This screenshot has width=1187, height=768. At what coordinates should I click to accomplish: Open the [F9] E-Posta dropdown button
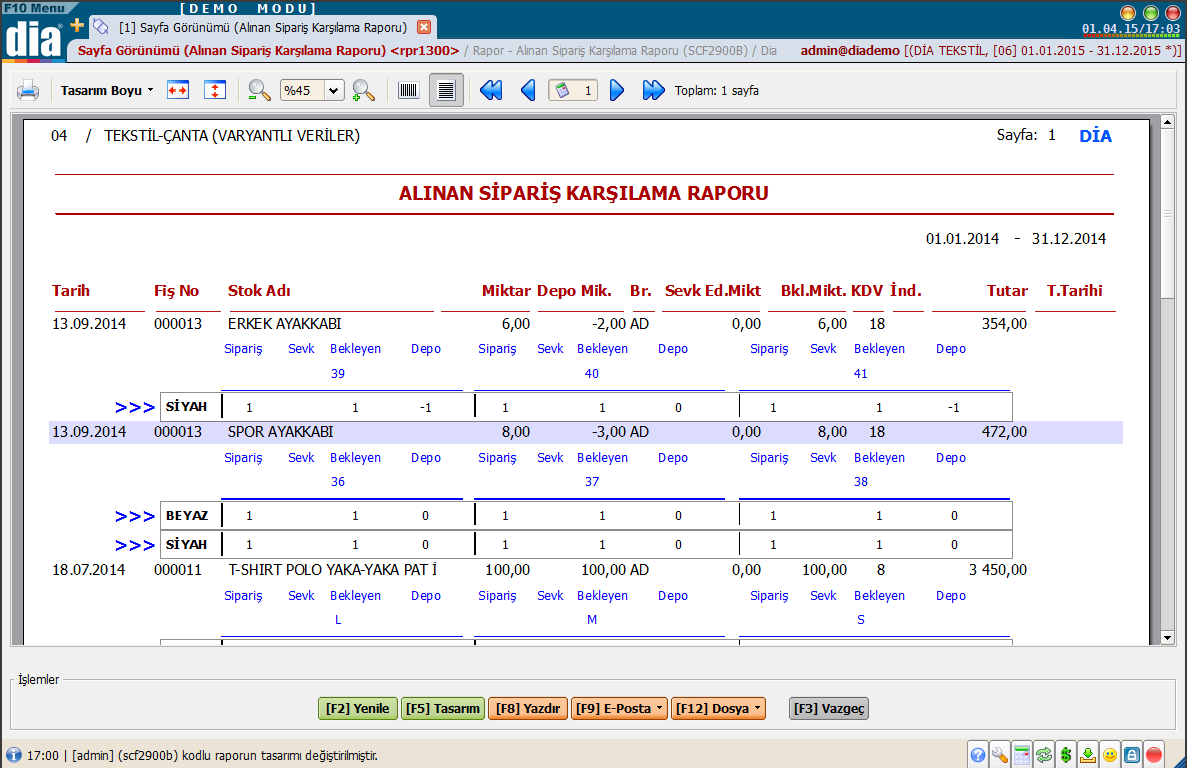[619, 708]
